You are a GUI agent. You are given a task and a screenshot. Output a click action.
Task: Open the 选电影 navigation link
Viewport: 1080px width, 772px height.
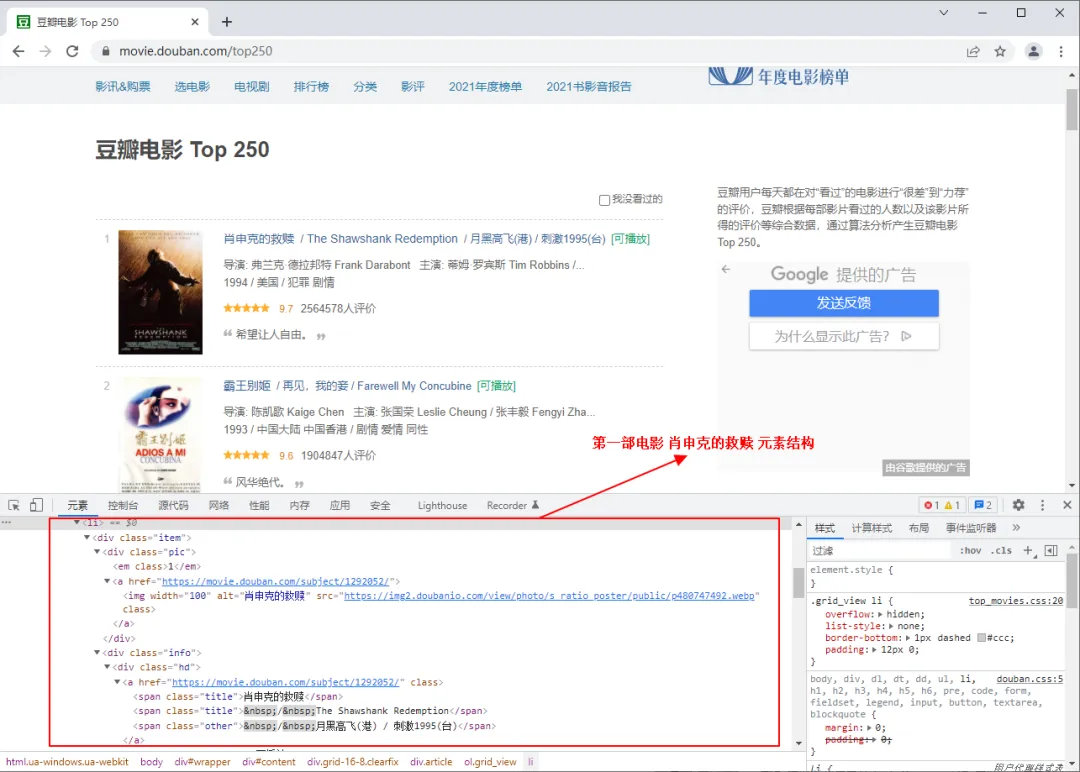pyautogui.click(x=192, y=87)
